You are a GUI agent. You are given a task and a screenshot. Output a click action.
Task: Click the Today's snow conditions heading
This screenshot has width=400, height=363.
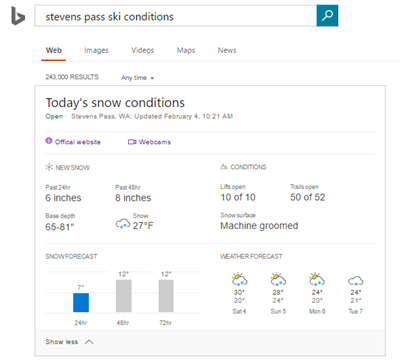point(115,103)
